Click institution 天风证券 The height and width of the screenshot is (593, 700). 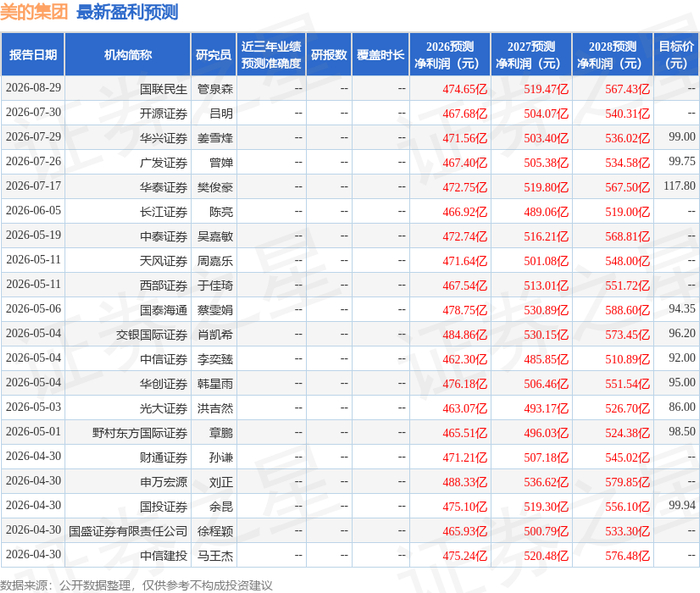click(x=163, y=261)
